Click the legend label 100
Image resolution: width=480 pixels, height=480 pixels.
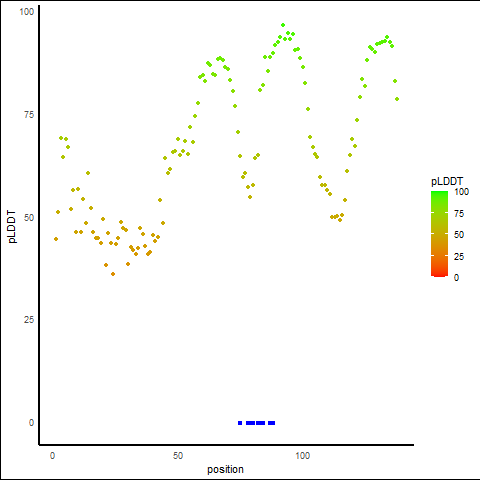[x=462, y=192]
